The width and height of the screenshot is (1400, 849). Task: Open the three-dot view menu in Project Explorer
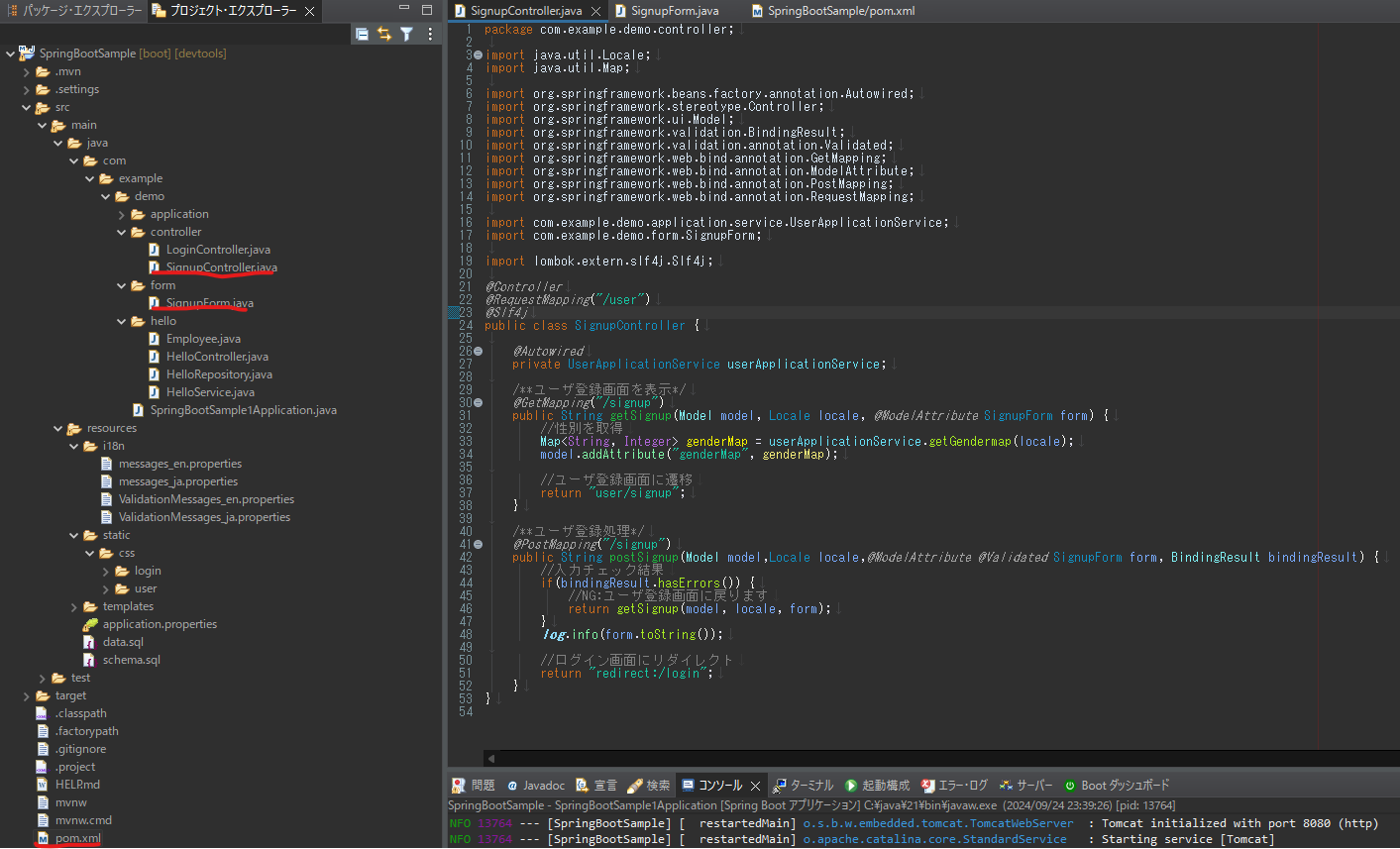click(x=430, y=34)
